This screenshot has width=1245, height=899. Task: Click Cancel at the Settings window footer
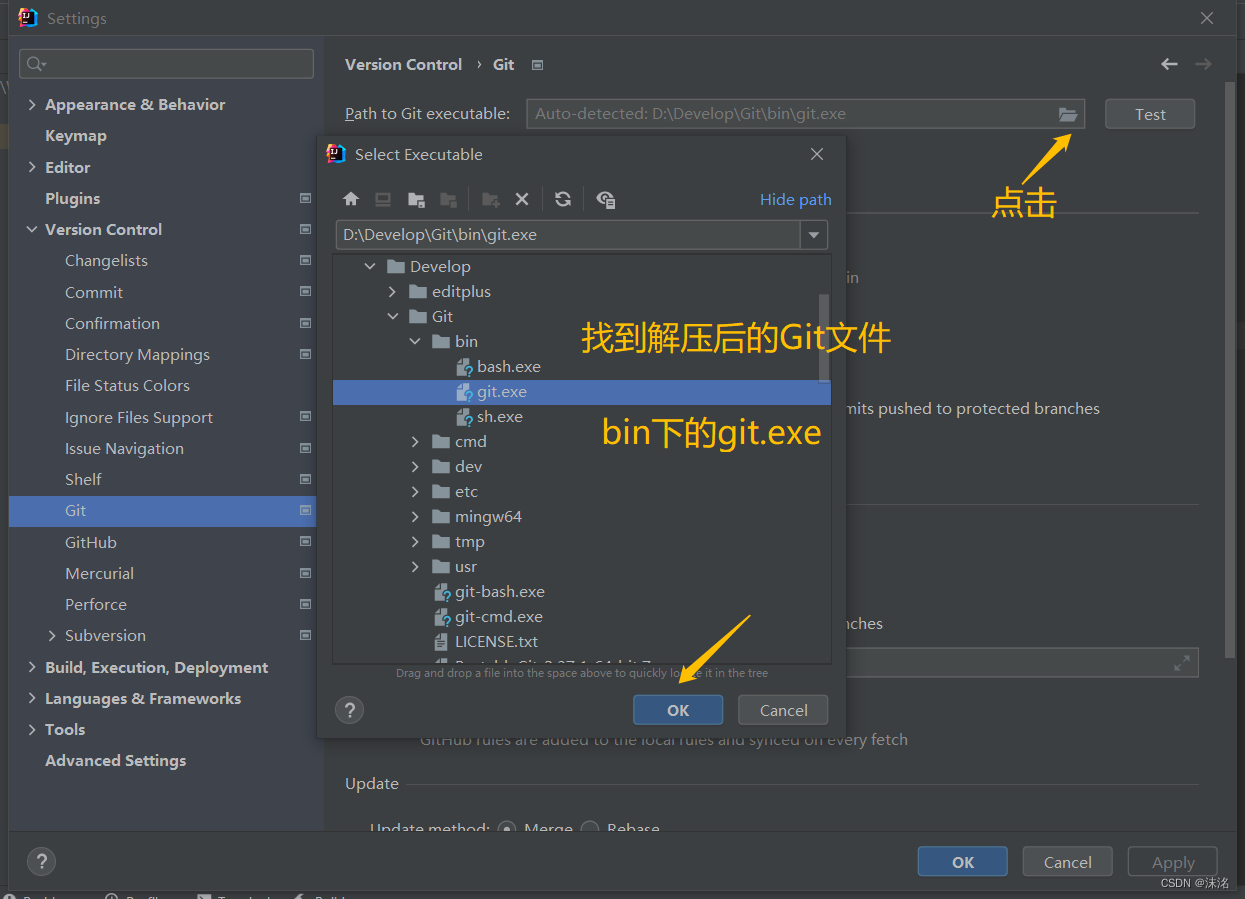1068,862
